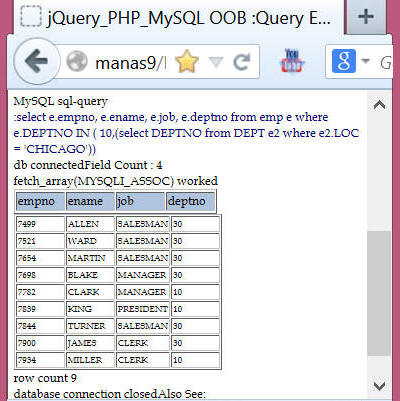Open a new tab with plus button
The width and height of the screenshot is (400, 401).
click(366, 16)
